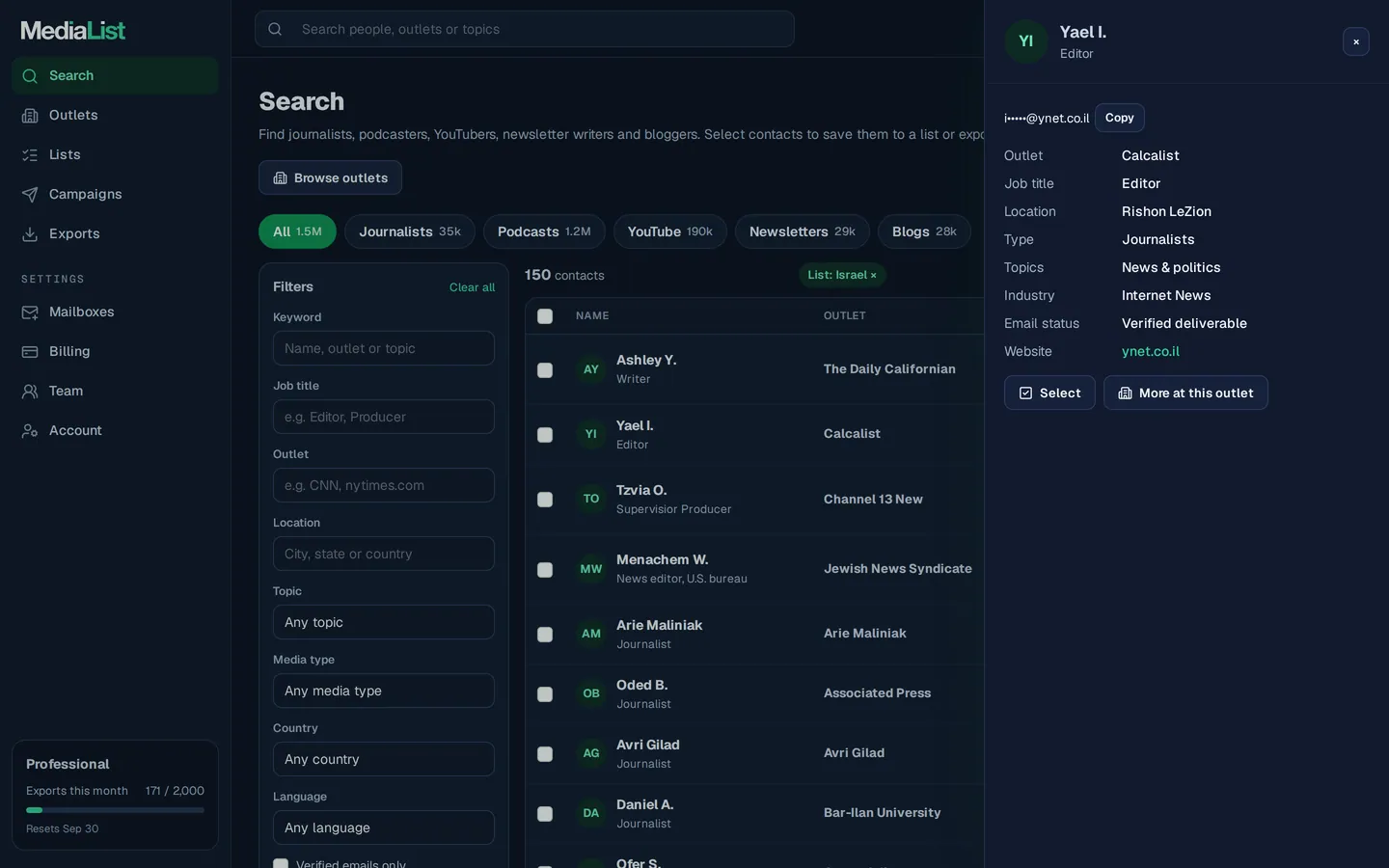
Task: Click the Campaigns paper plane icon
Action: pyautogui.click(x=30, y=195)
